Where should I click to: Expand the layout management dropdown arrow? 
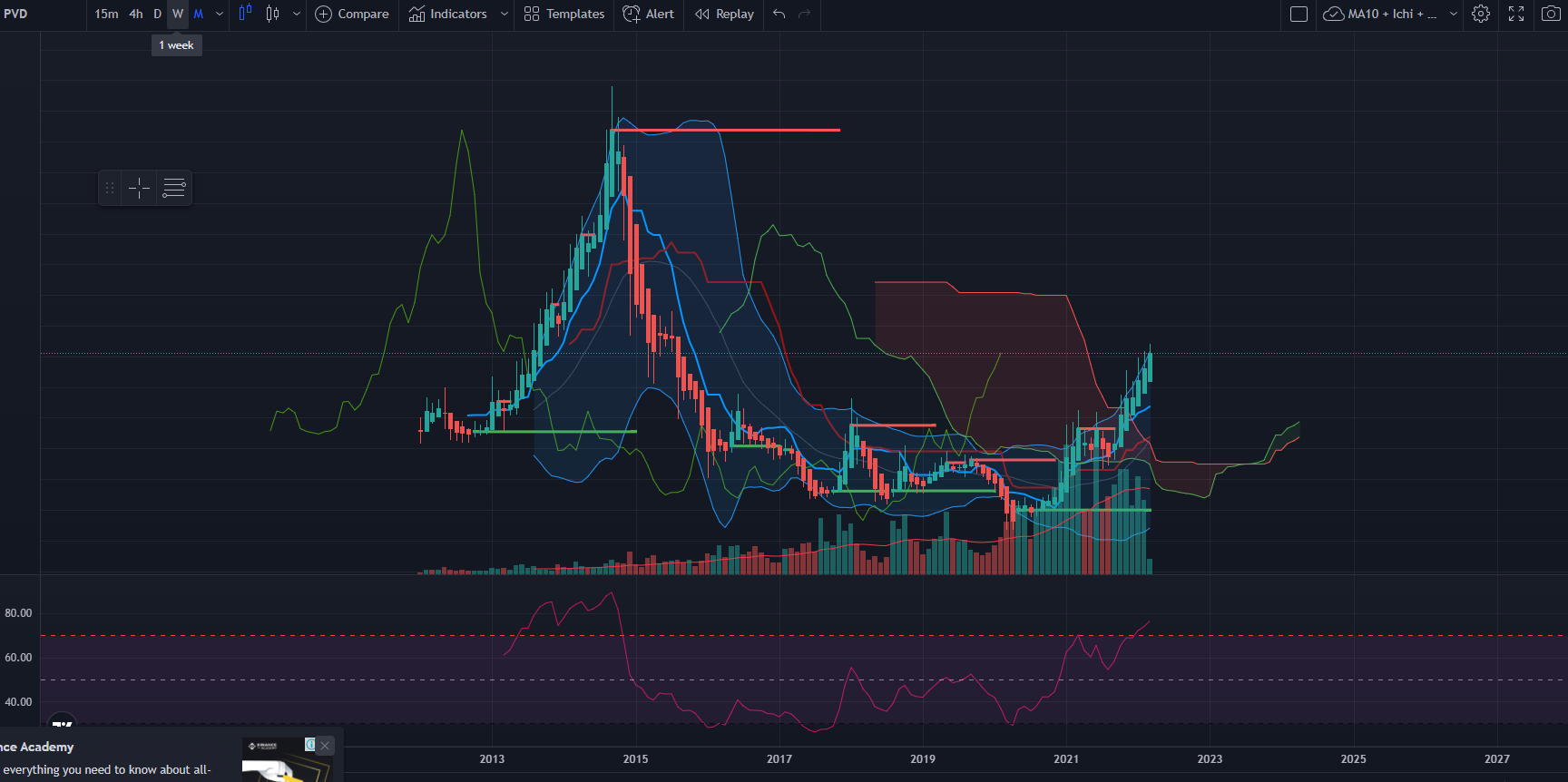[1453, 14]
